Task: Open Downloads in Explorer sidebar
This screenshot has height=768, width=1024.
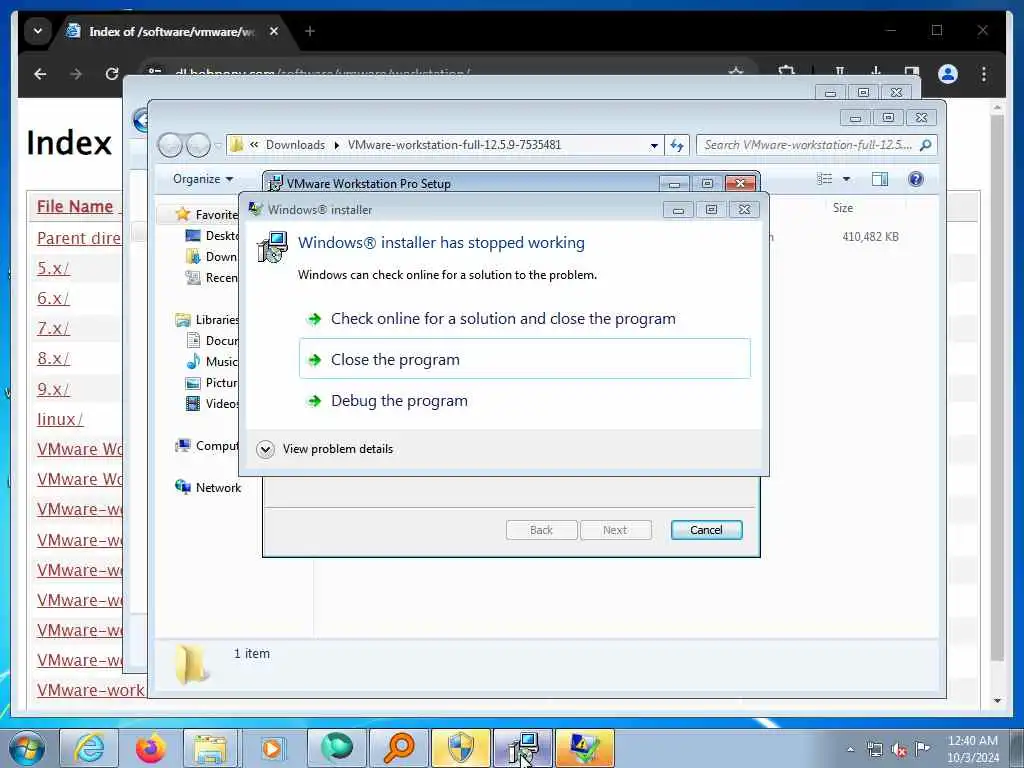Action: coord(212,257)
